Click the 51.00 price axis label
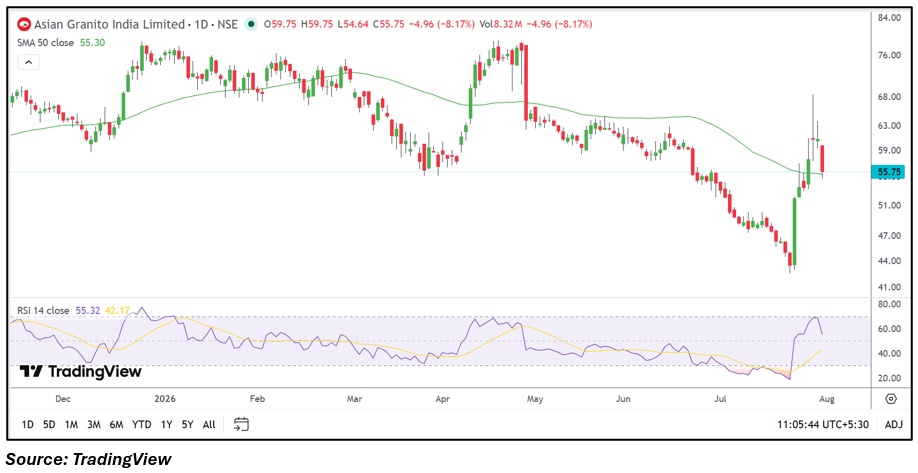Image resolution: width=918 pixels, height=473 pixels. (888, 205)
